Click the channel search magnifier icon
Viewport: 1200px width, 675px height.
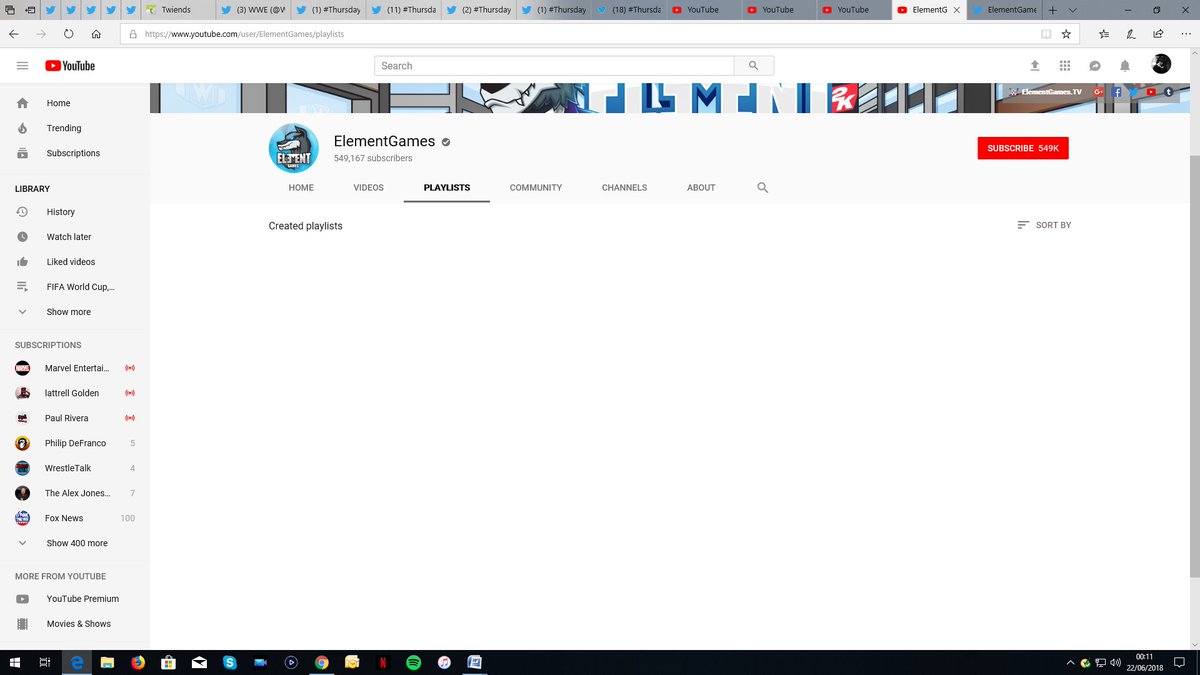coord(763,187)
